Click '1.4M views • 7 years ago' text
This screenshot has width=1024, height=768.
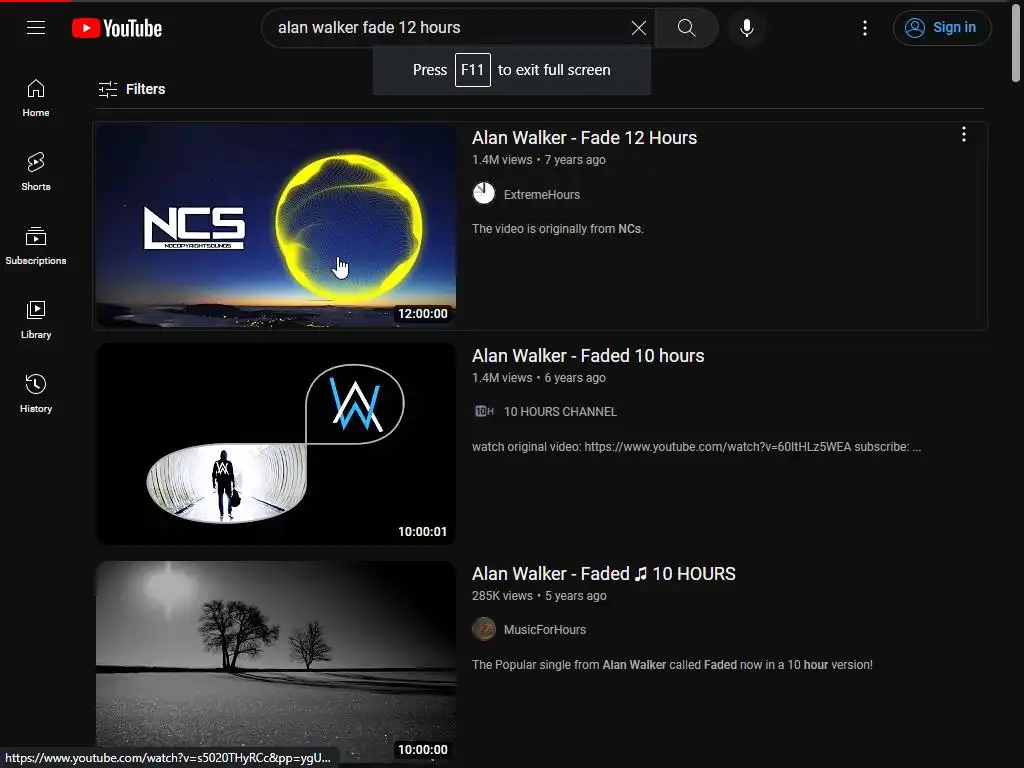point(539,160)
